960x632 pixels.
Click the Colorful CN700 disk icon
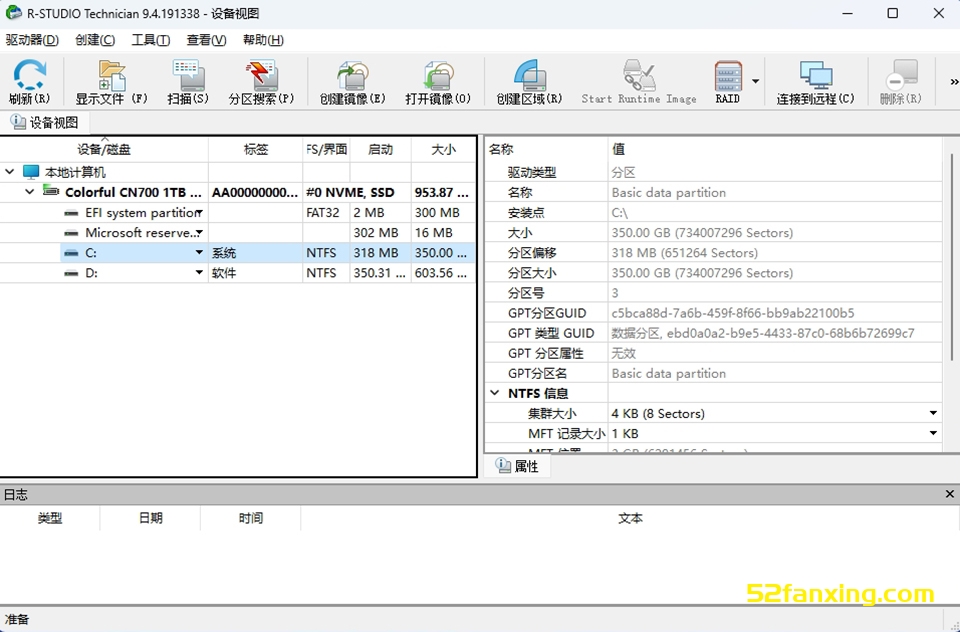point(51,191)
